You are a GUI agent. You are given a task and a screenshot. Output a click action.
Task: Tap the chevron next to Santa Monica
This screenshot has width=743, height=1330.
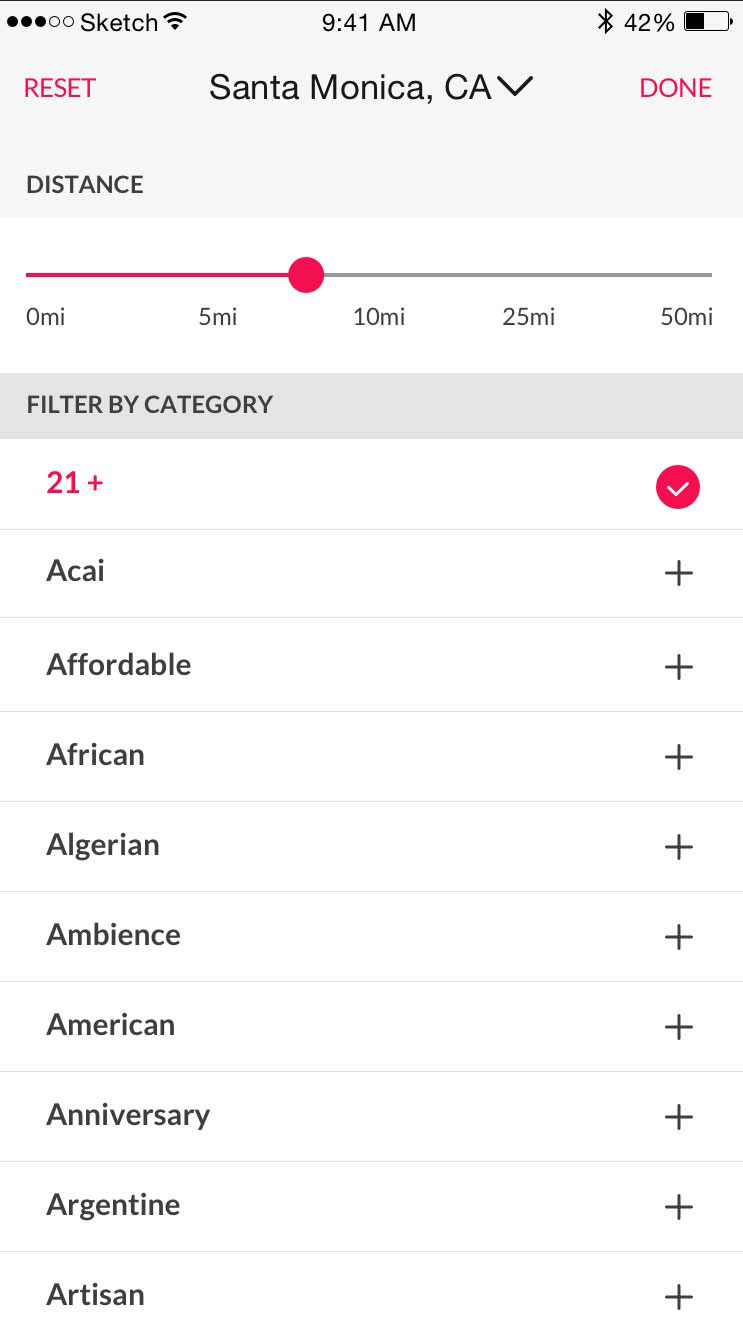coord(515,88)
